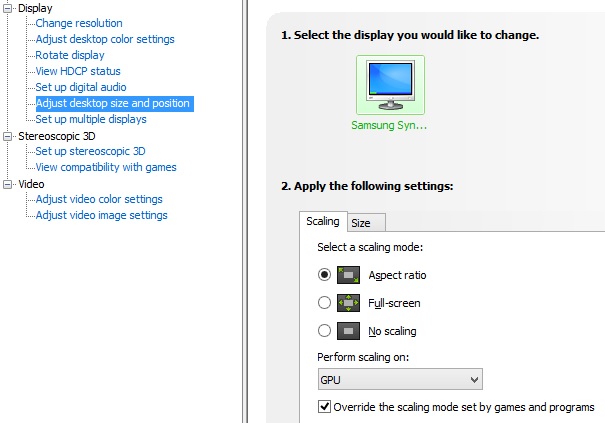The height and width of the screenshot is (423, 605).
Task: Click the Aspect ratio scaling mode icon
Action: coord(348,274)
